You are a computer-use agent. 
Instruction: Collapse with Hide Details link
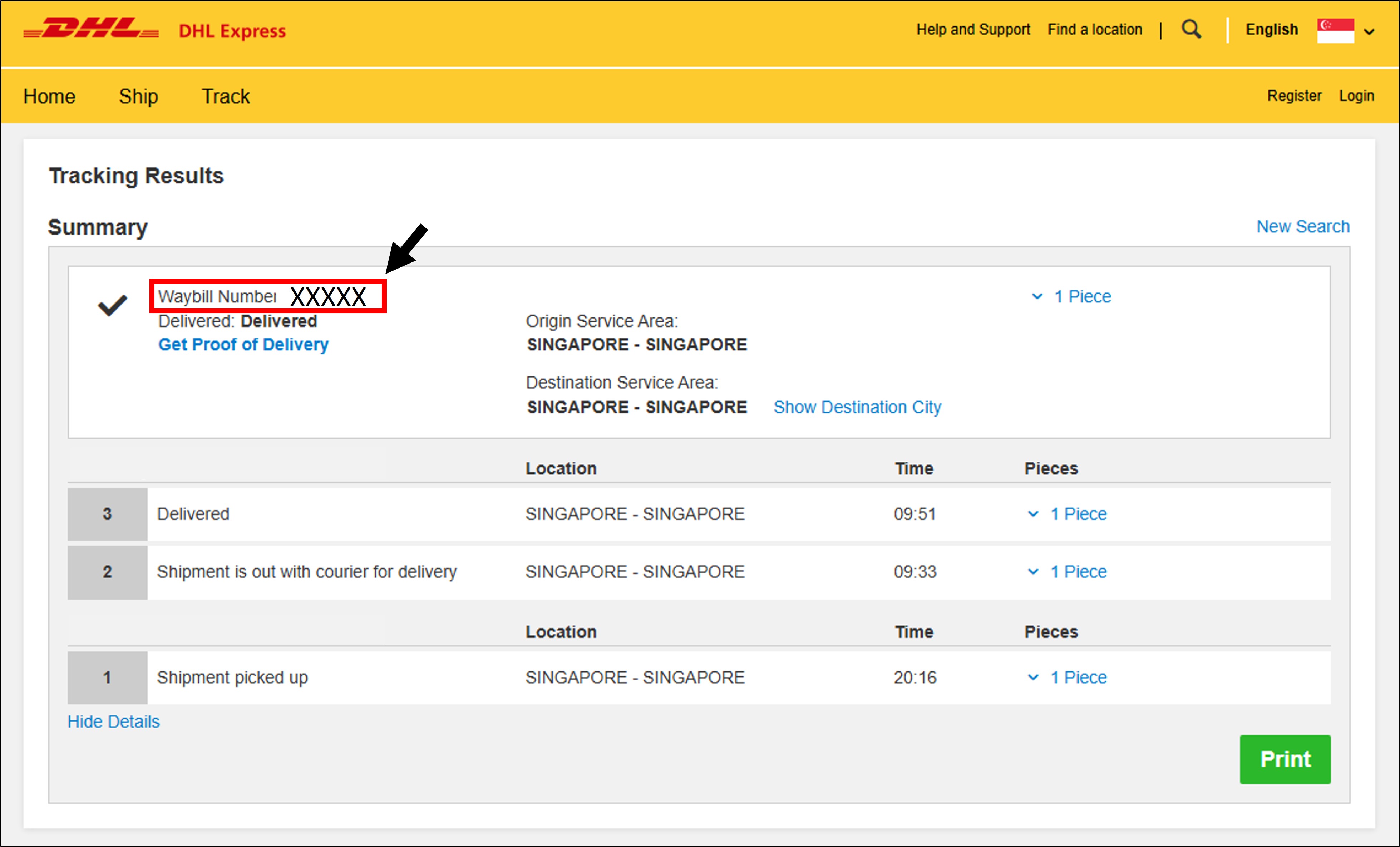(x=114, y=722)
